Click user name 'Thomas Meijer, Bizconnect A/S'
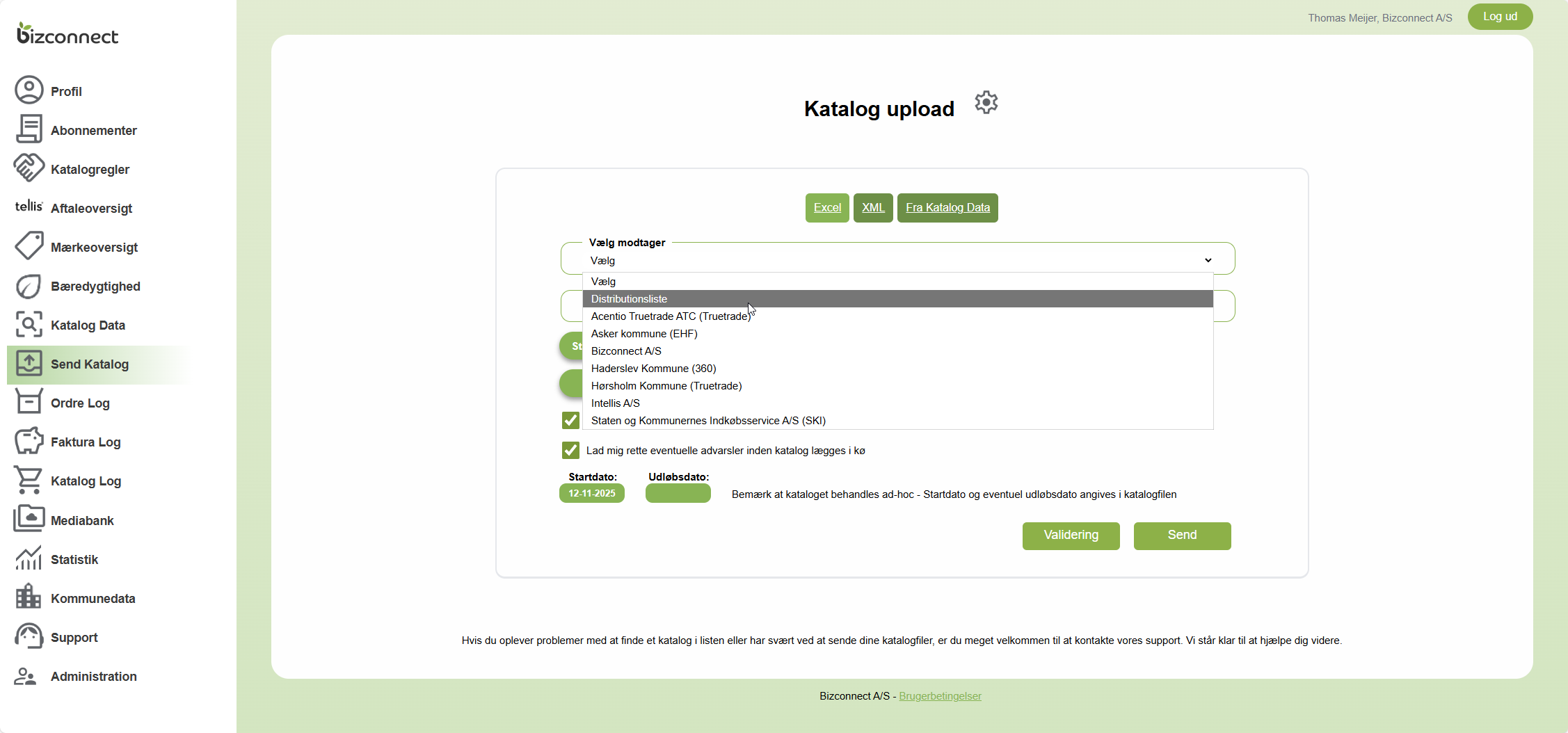Screen dimensions: 1568x733 [1380, 18]
